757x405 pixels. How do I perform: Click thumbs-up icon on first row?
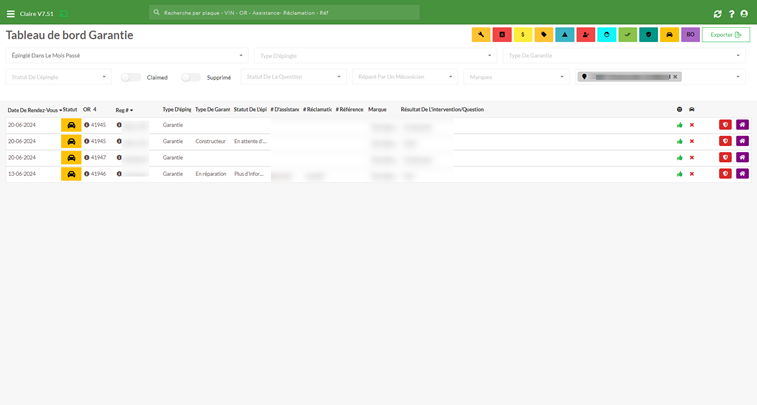click(680, 125)
